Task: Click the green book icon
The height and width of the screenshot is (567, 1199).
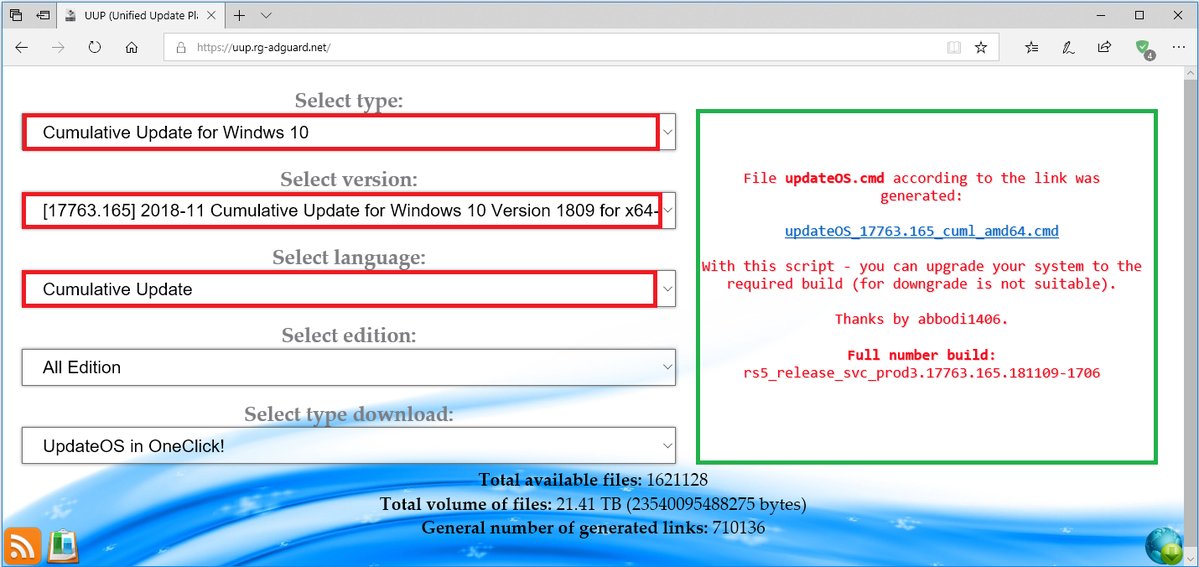Action: point(62,546)
